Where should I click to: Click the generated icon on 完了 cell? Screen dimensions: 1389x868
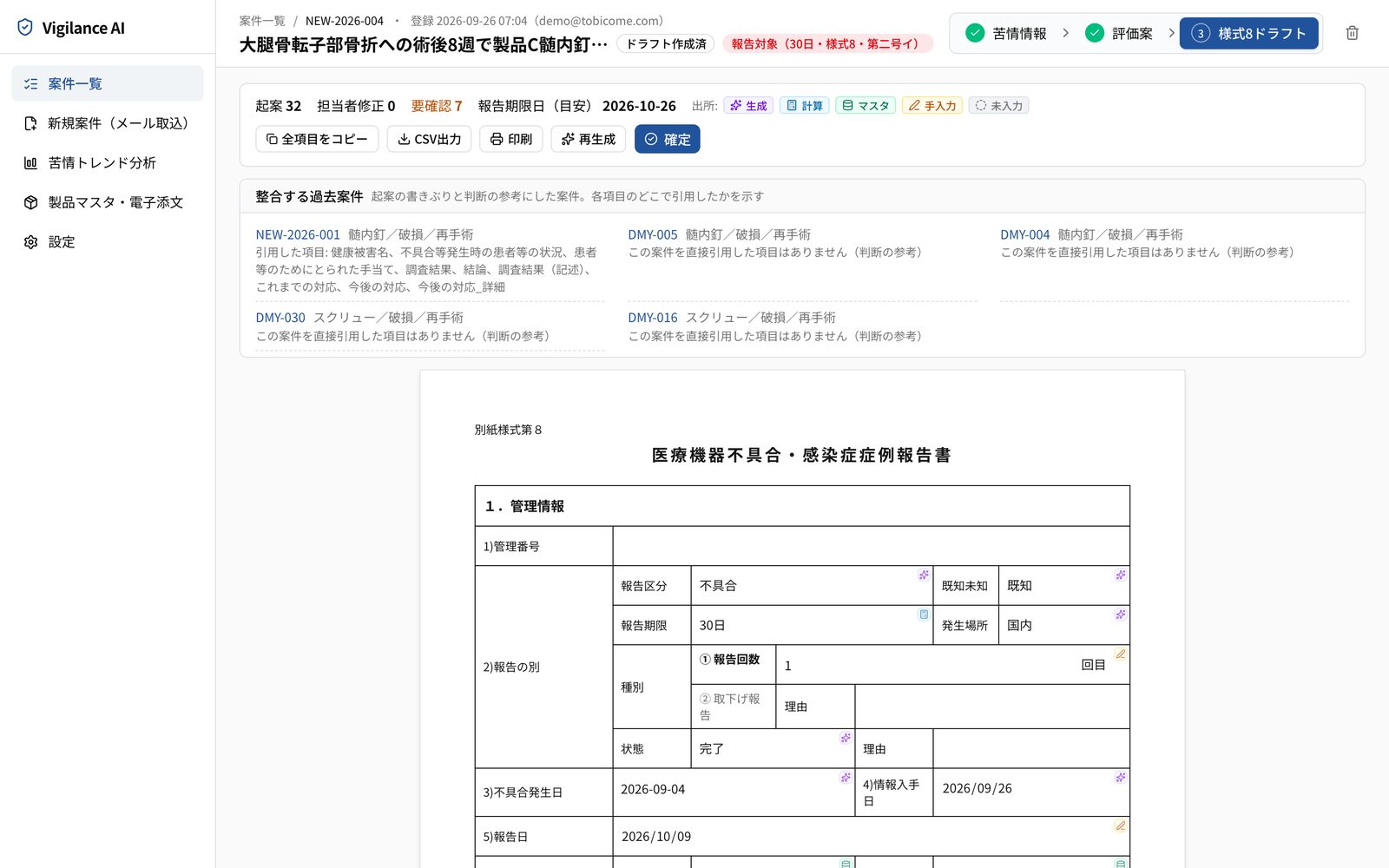pos(846,738)
